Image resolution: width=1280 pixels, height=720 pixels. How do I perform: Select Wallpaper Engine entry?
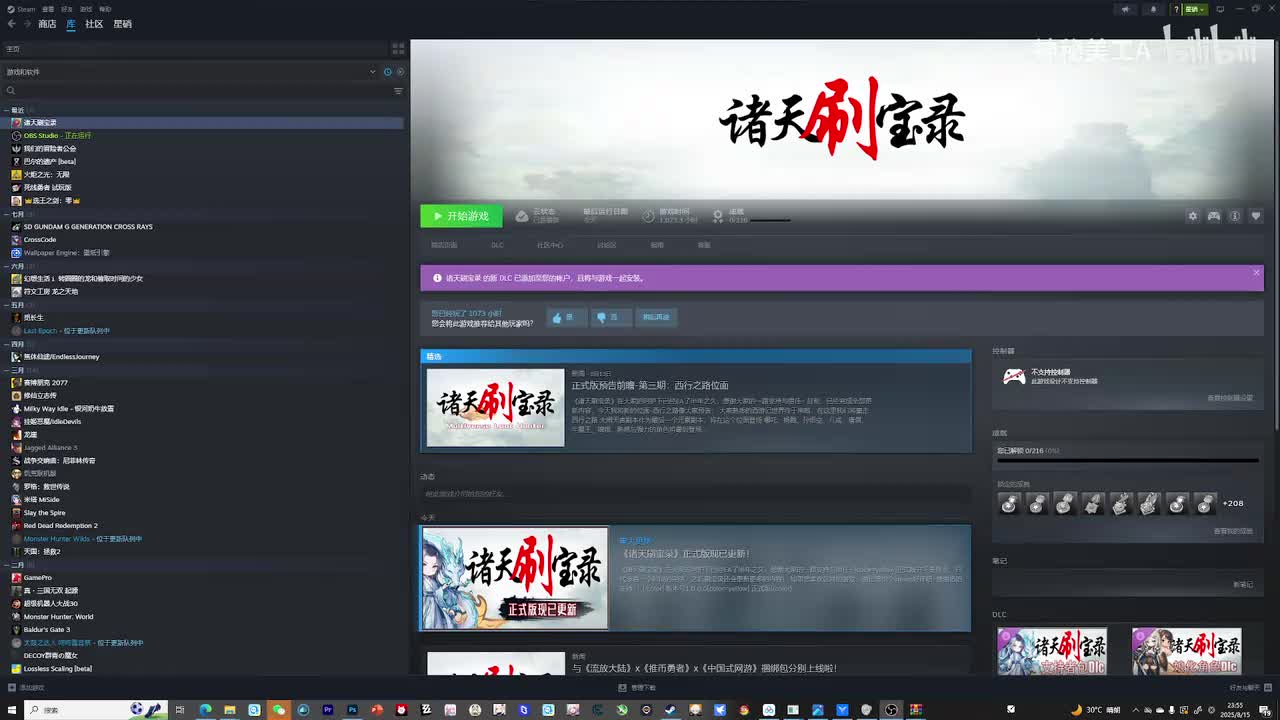(x=204, y=253)
